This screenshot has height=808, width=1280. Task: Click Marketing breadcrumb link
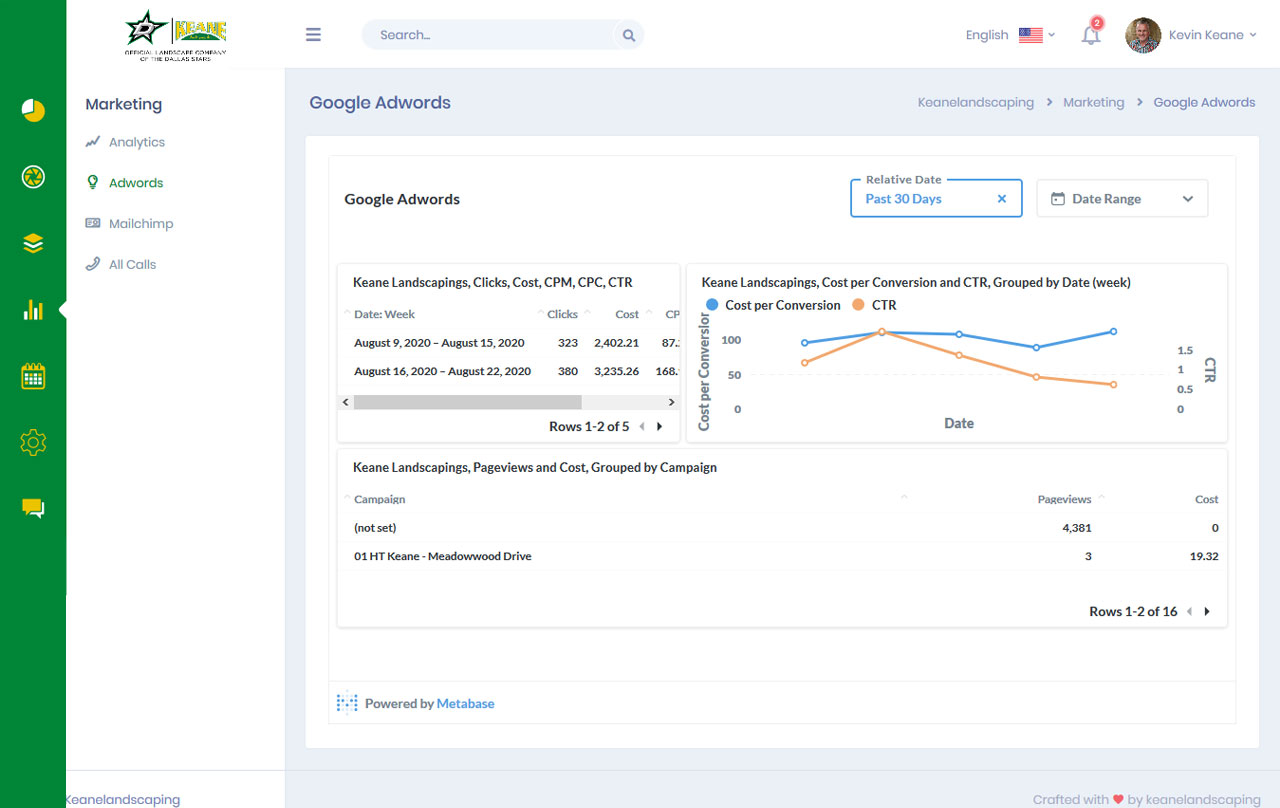[x=1093, y=102]
